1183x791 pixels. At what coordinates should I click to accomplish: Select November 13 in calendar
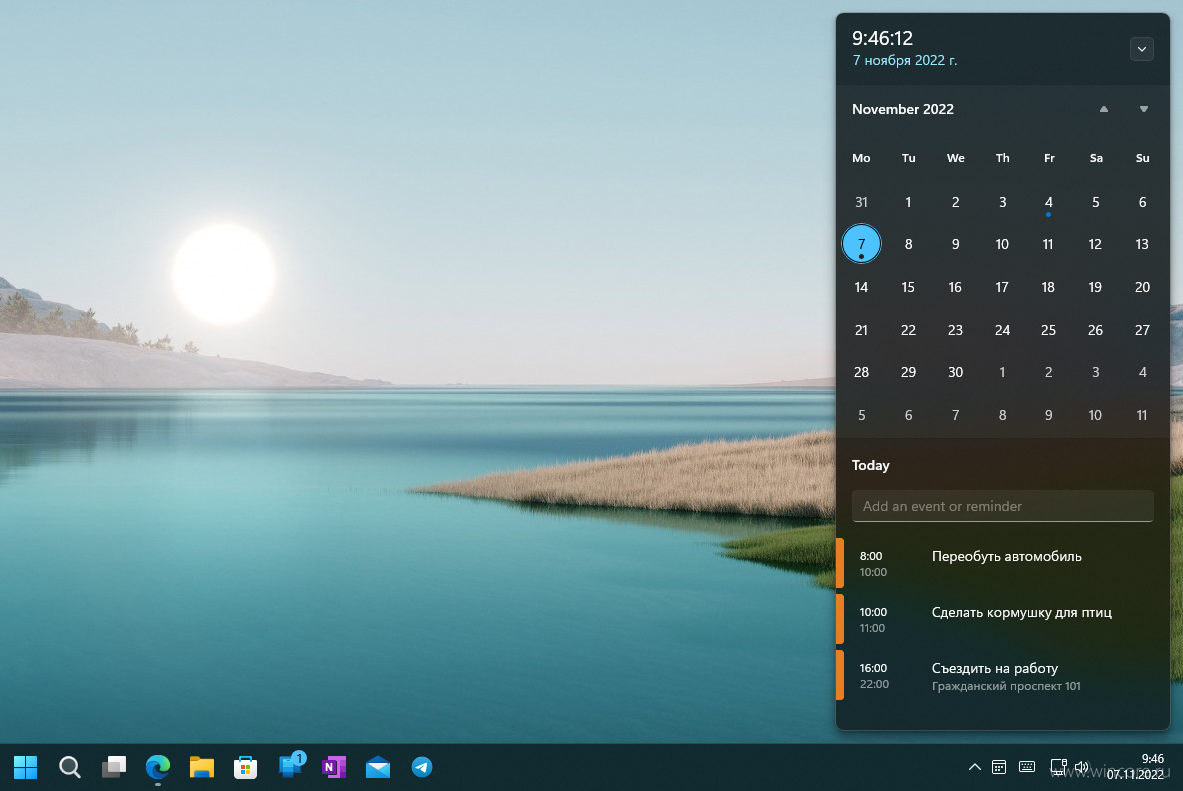(1142, 244)
